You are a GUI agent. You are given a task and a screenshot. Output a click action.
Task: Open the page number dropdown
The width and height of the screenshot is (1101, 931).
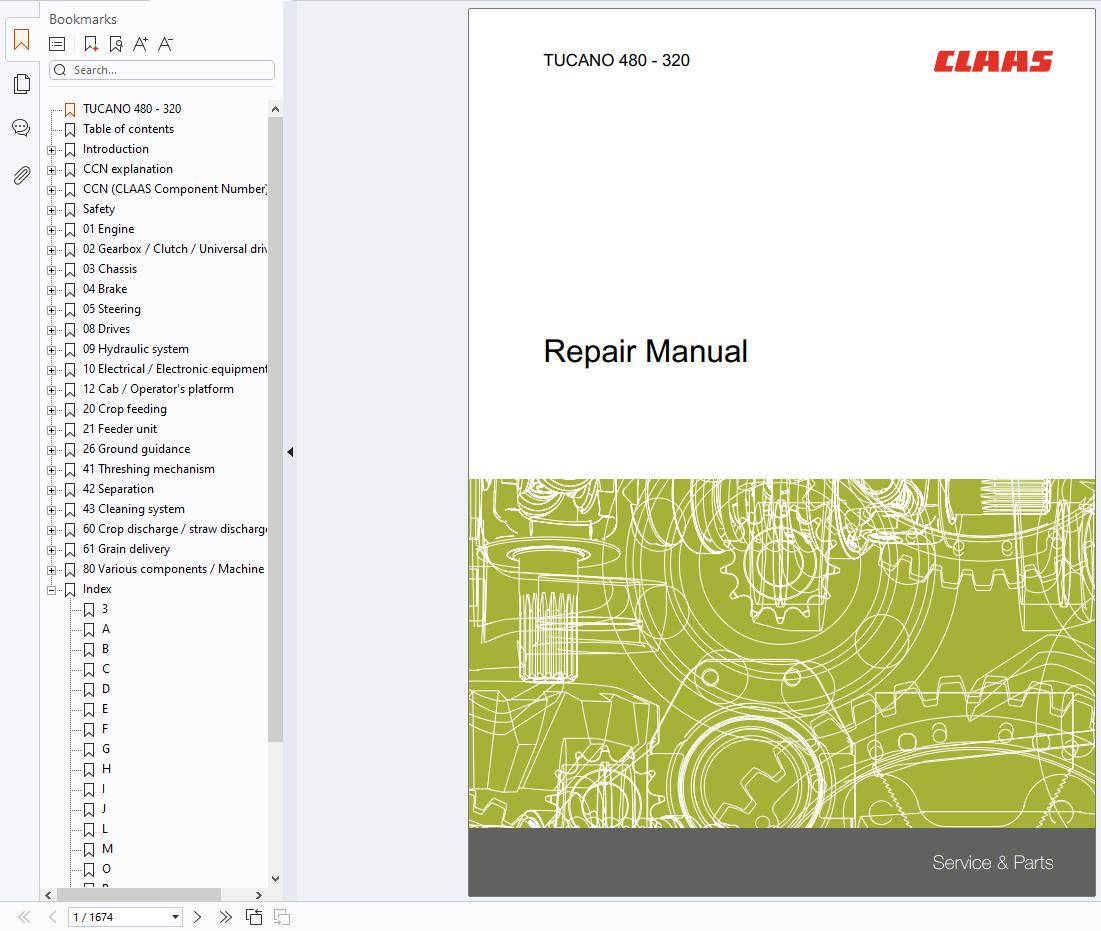coord(175,917)
